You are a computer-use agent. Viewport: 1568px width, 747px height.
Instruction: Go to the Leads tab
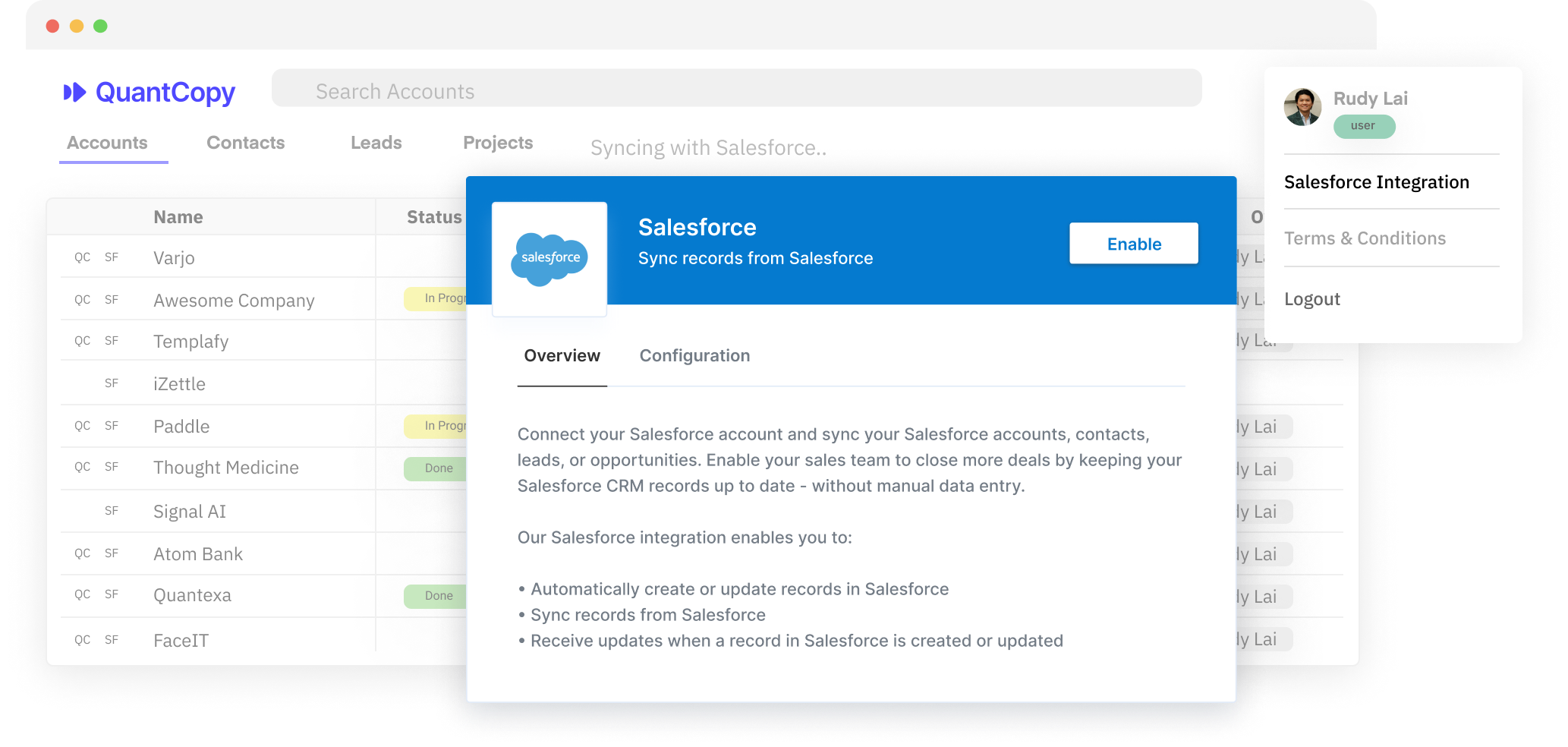click(x=376, y=143)
